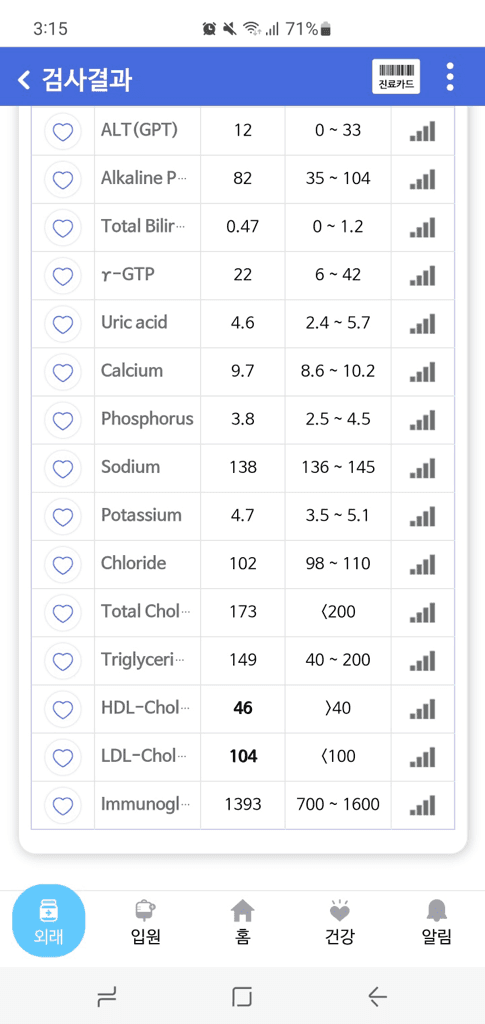This screenshot has width=485, height=1024.
Task: Select the highlighted 외래 tab button
Action: pyautogui.click(x=49, y=921)
